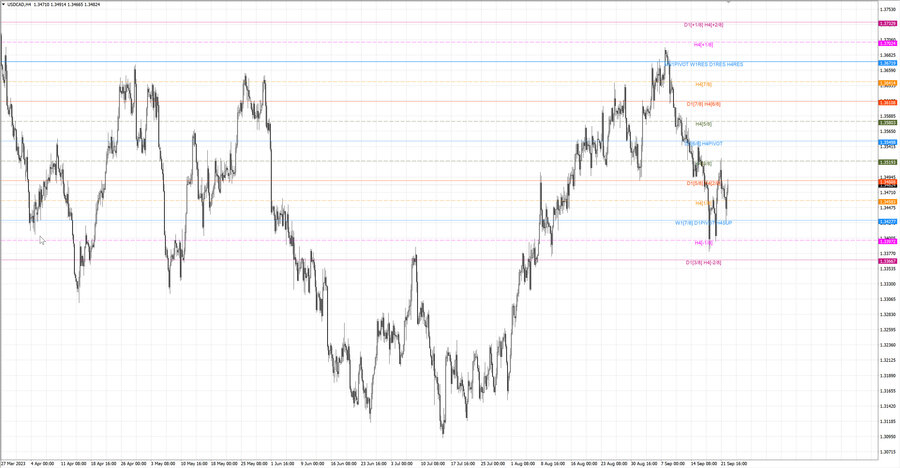This screenshot has height=468, width=900.
Task: Click the USDCAD,H4 chart title text
Action: coord(19,5)
